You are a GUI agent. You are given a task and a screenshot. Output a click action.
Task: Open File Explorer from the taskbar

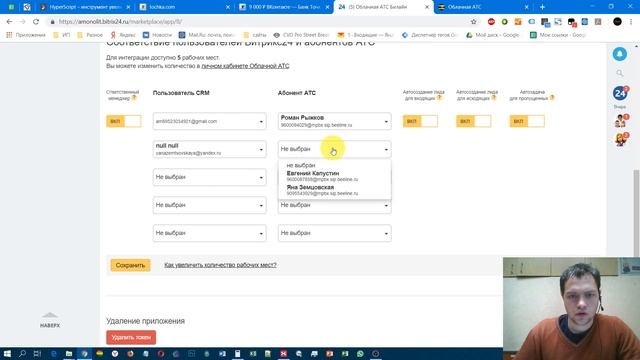pos(69,353)
